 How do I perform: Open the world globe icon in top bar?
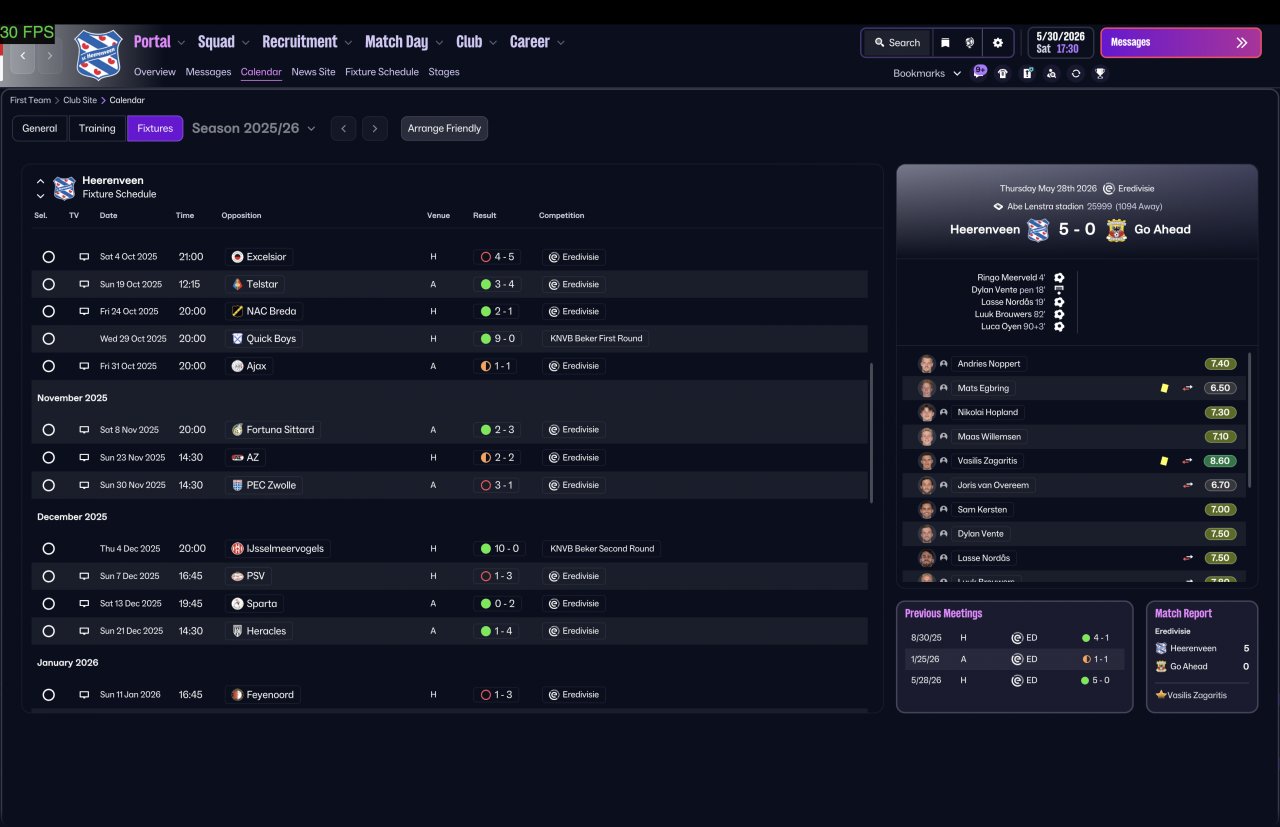click(x=970, y=43)
